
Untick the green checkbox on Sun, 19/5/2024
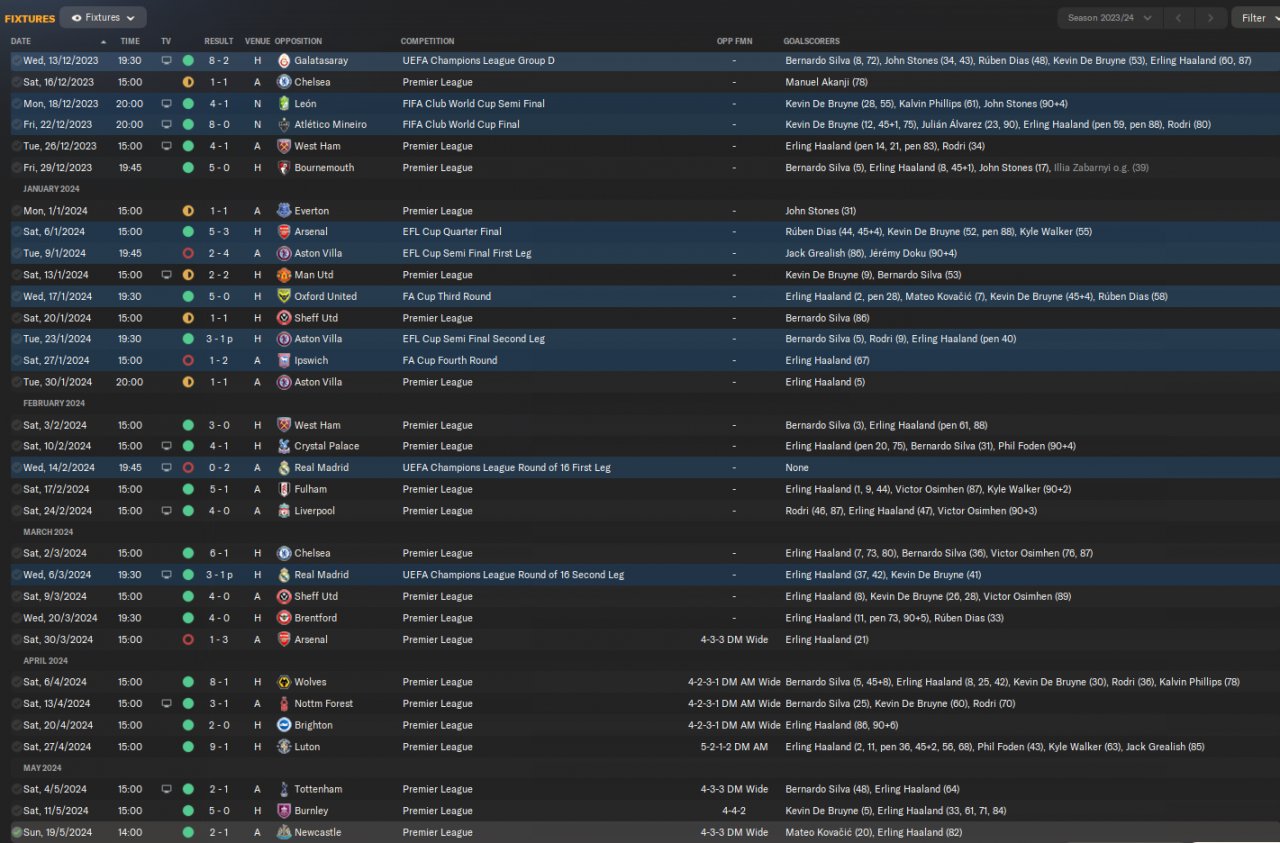(16, 833)
